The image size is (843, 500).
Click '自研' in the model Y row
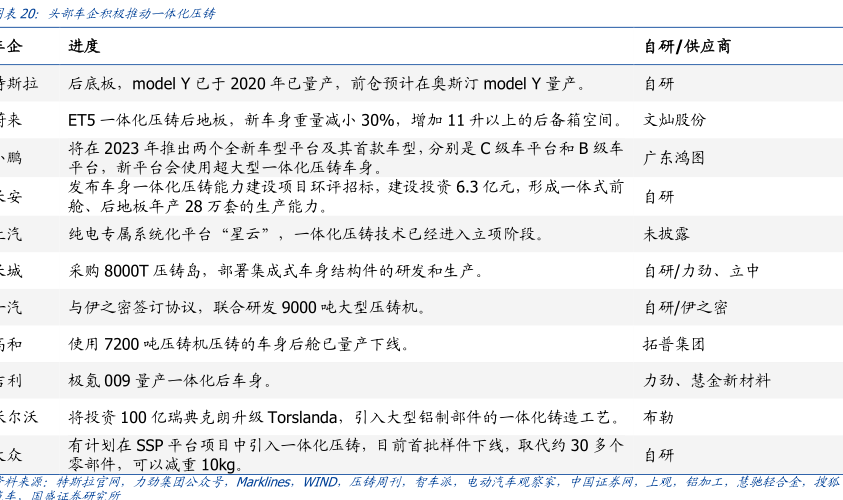(659, 84)
